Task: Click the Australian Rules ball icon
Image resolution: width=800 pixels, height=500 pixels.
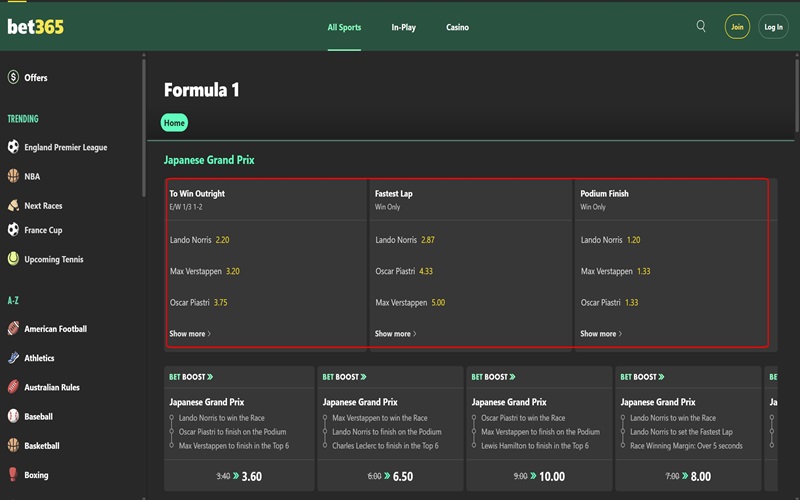Action: (13, 387)
